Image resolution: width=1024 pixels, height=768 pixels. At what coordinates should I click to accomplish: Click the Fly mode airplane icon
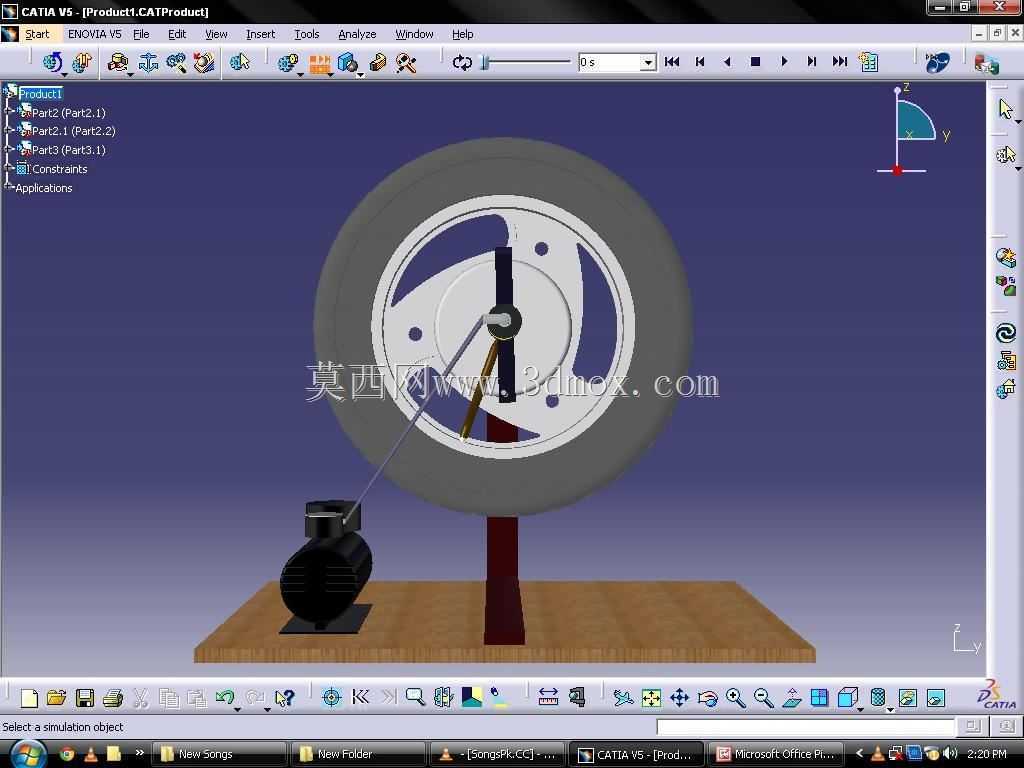click(623, 698)
